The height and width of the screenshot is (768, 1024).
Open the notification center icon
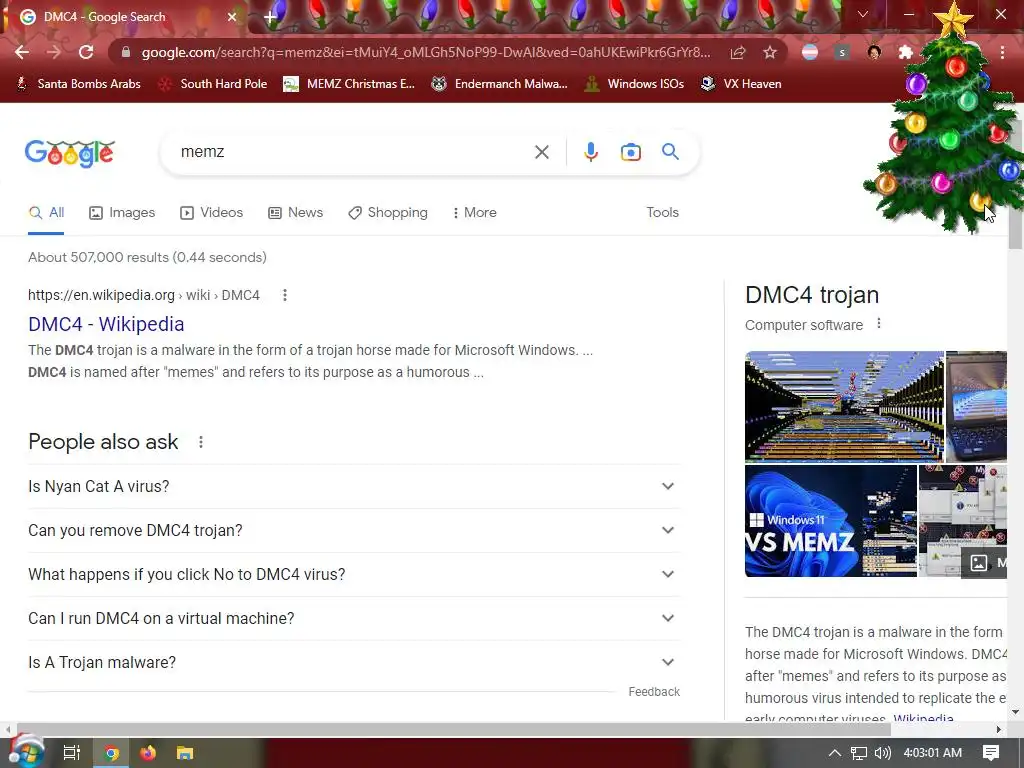(x=991, y=753)
